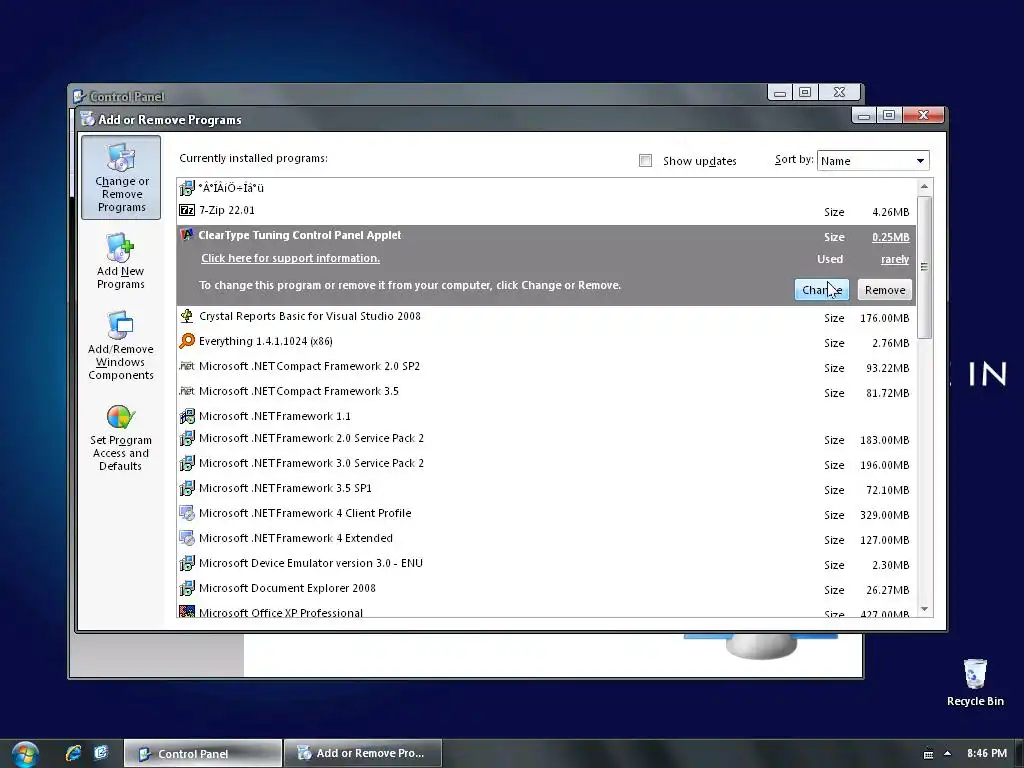Click the .NET Framework 2.0 Service Pack 2 icon
This screenshot has width=1024, height=768.
tap(187, 438)
